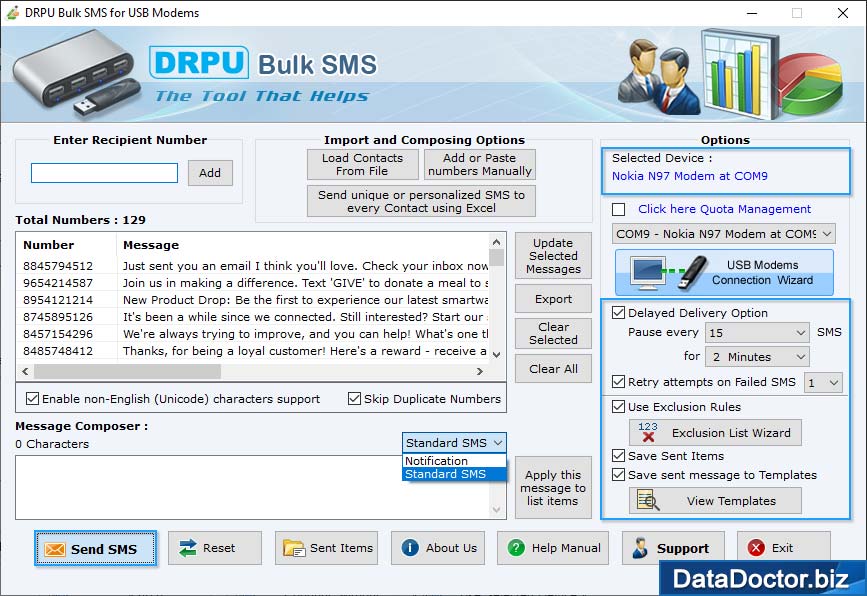The width and height of the screenshot is (867, 596).
Task: Expand the retry attempts count dropdown
Action: pyautogui.click(x=823, y=382)
